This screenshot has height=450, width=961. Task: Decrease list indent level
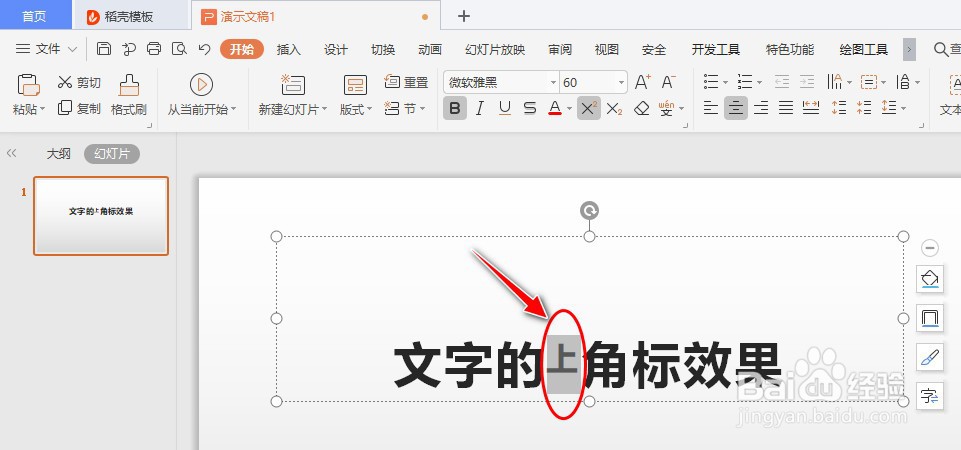coord(781,82)
